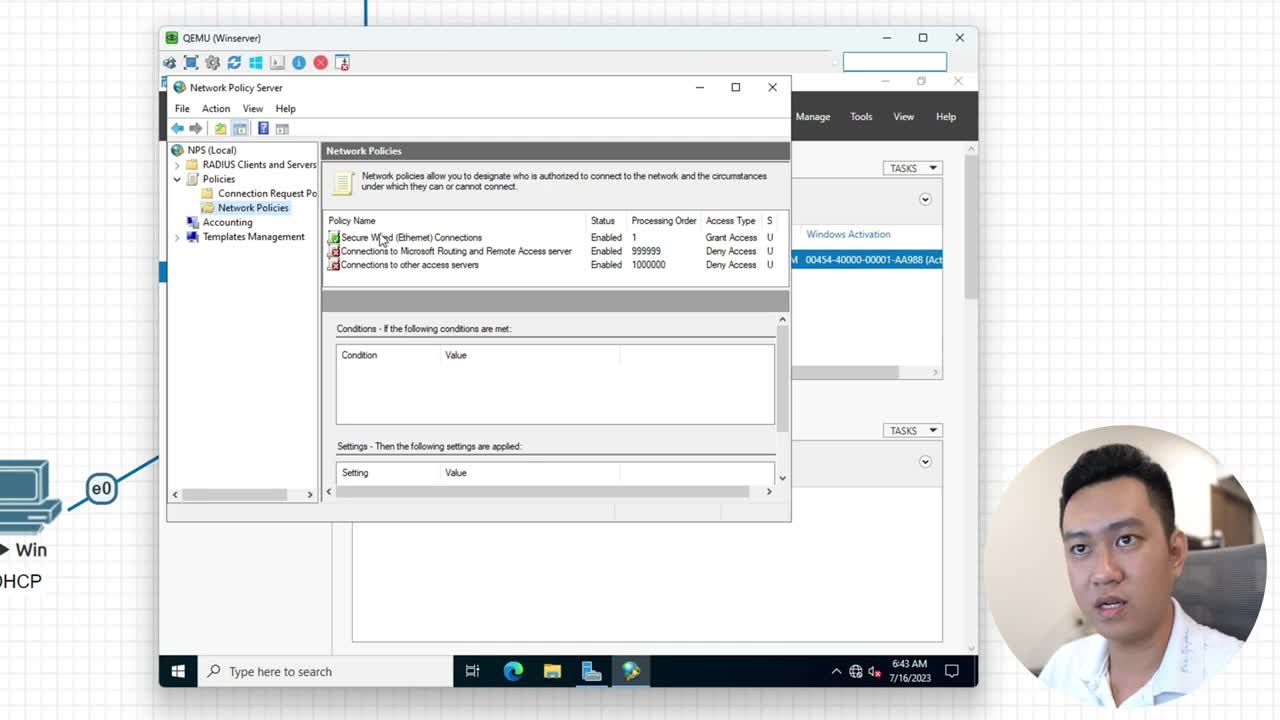1280x720 pixels.
Task: Open Tools menu in Server Manager
Action: coord(861,116)
